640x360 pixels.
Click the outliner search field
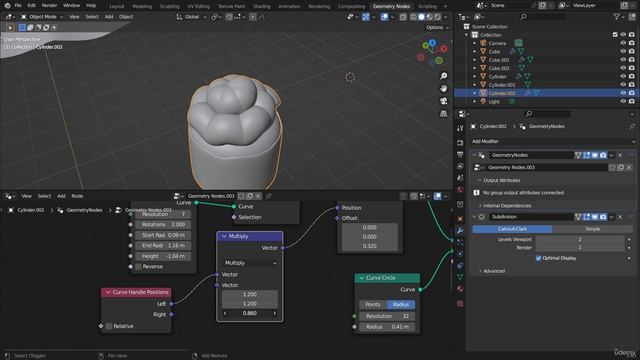(542, 17)
